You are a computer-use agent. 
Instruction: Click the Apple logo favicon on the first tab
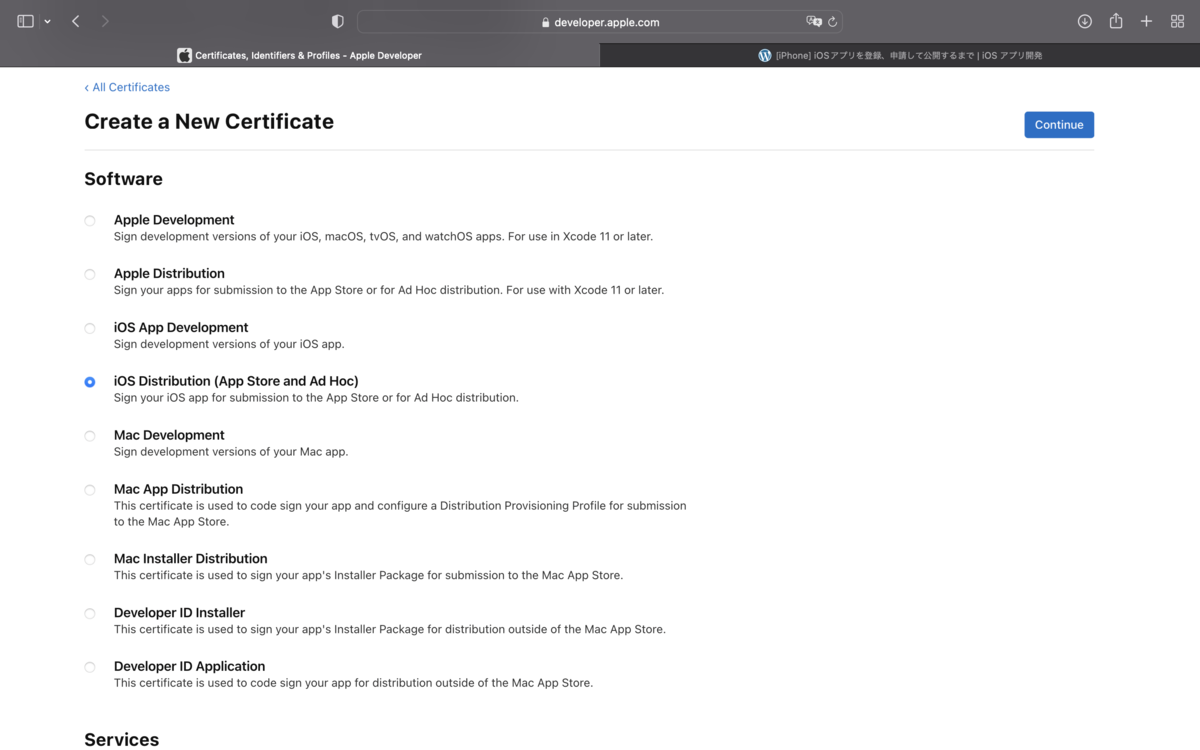[x=184, y=56]
